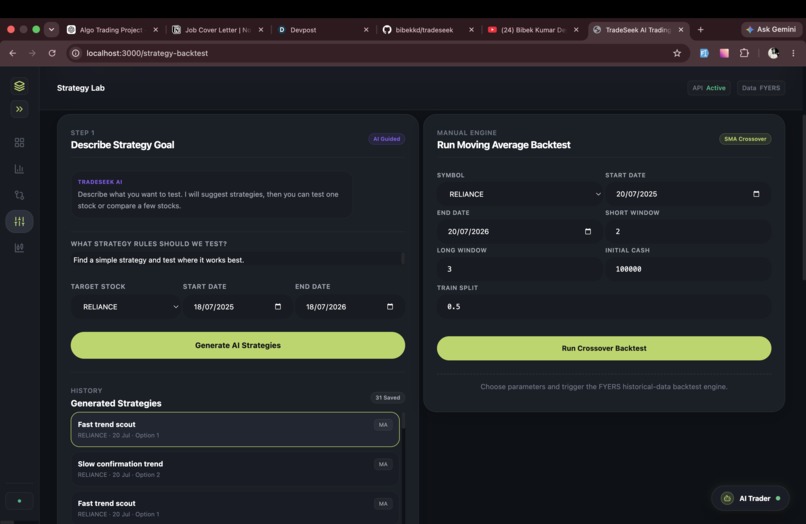Viewport: 806px width, 524px height.
Task: Open calendar icon for 20/07/2025 date
Action: click(756, 194)
